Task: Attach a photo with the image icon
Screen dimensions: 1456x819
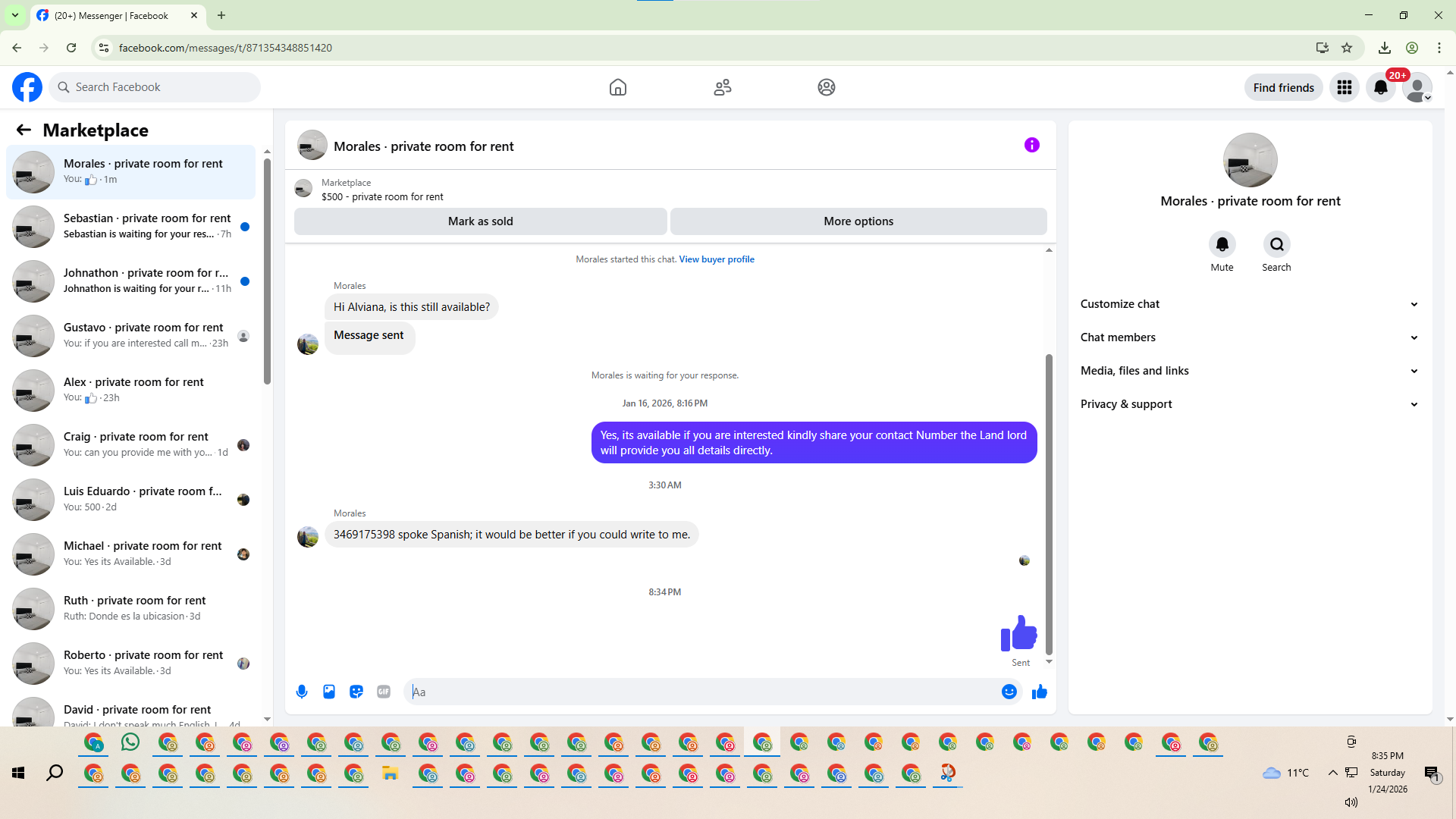Action: click(x=329, y=692)
